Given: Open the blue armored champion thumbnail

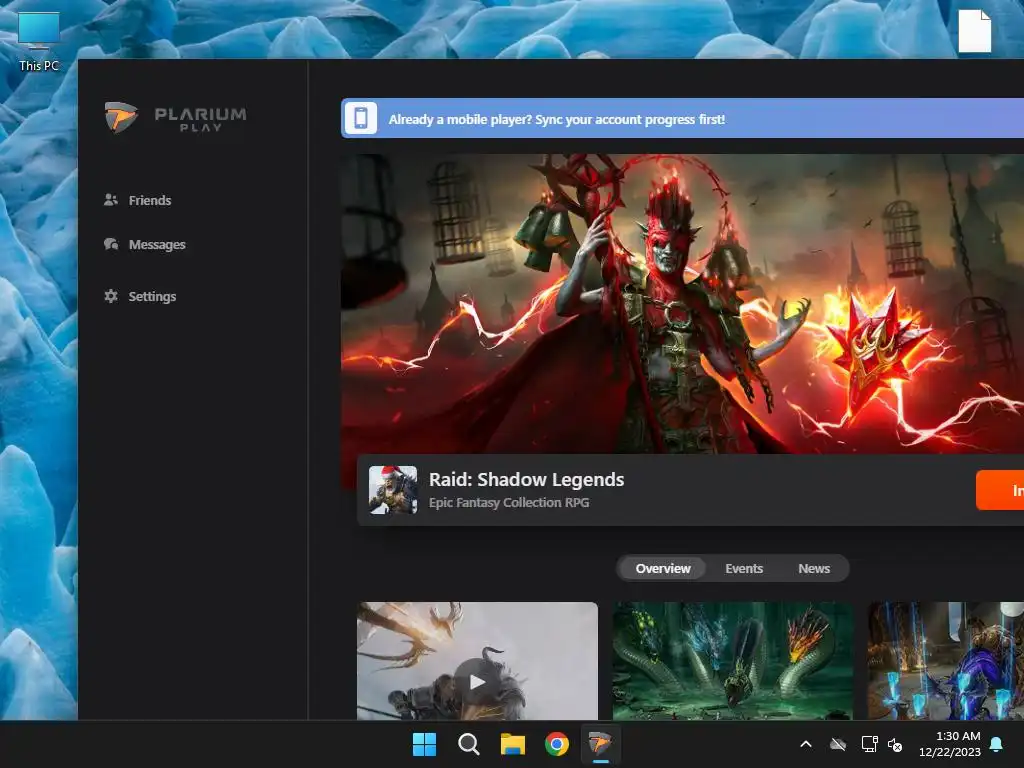Looking at the screenshot, I should [946, 661].
